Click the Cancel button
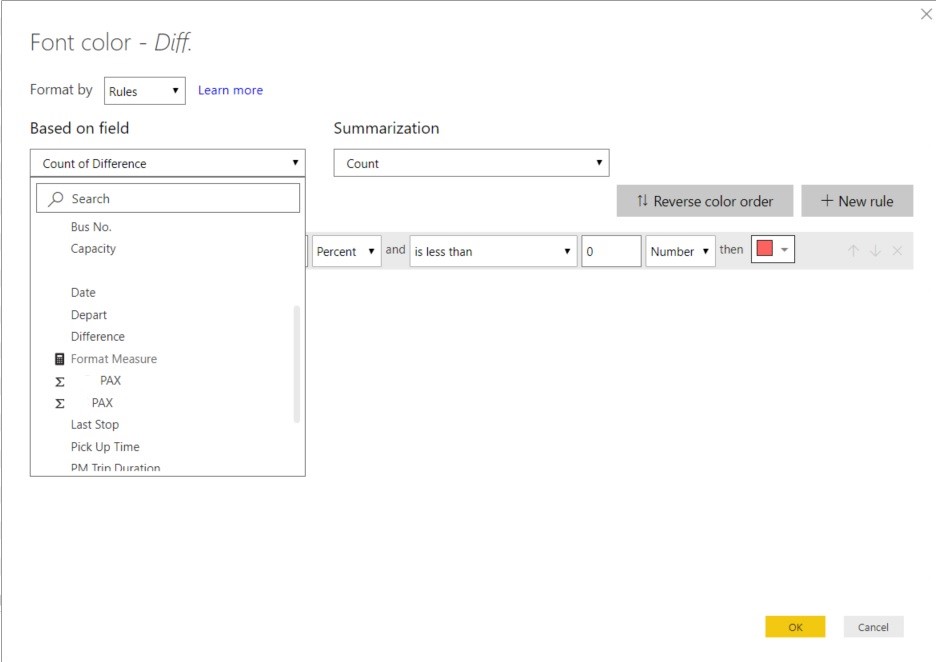The width and height of the screenshot is (936, 662). coord(873,627)
